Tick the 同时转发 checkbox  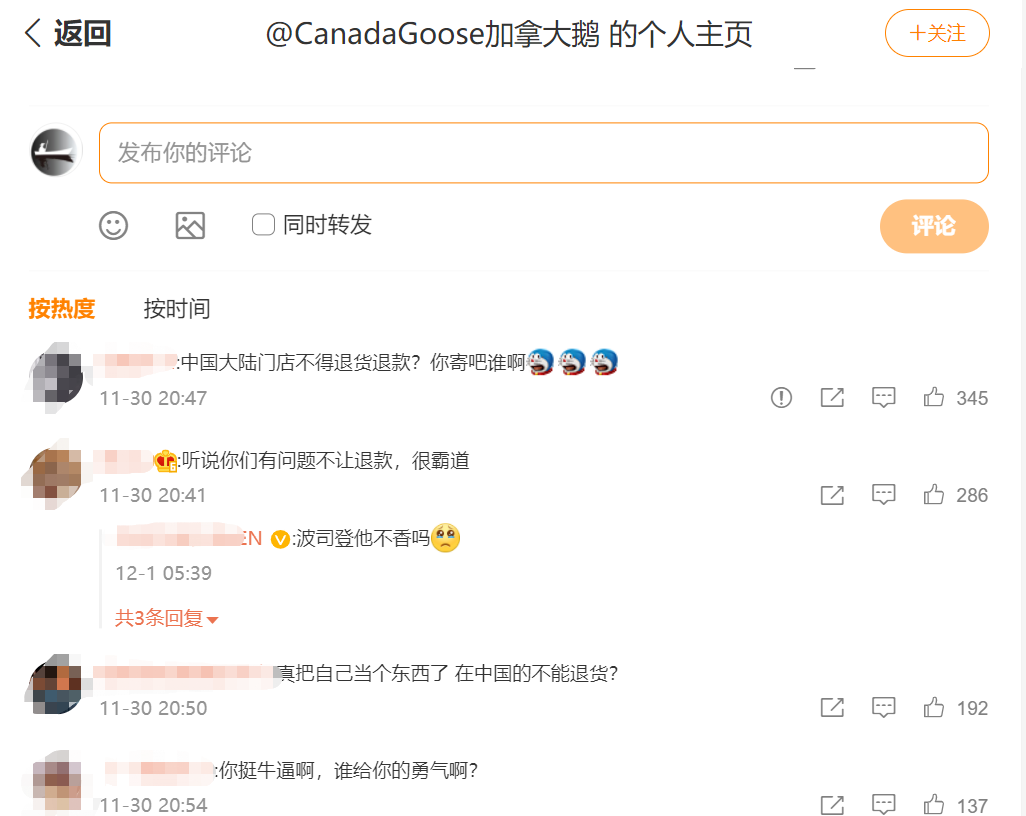tap(263, 224)
